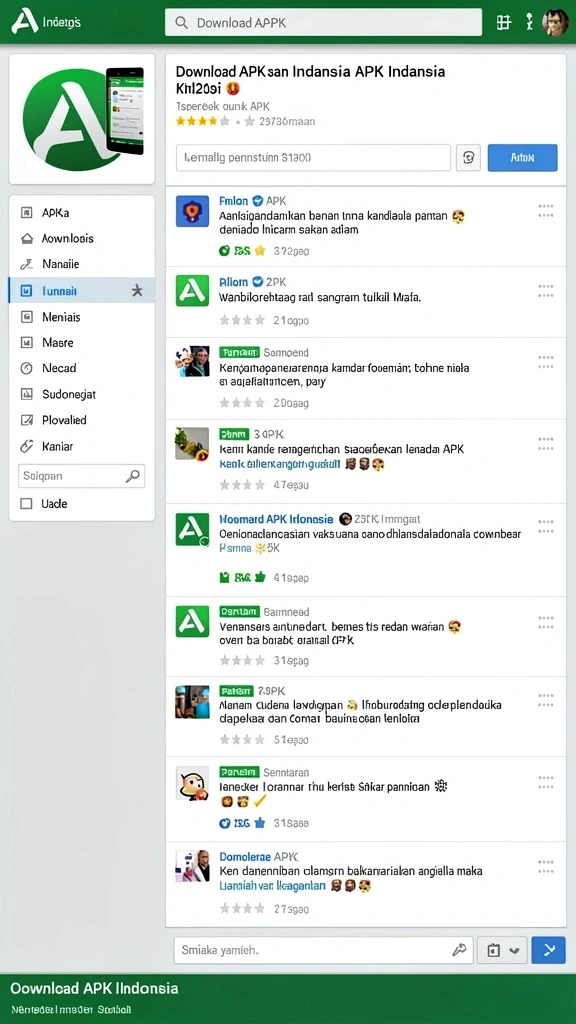Select Plovalied in the sidebar
The image size is (576, 1024).
pos(82,420)
